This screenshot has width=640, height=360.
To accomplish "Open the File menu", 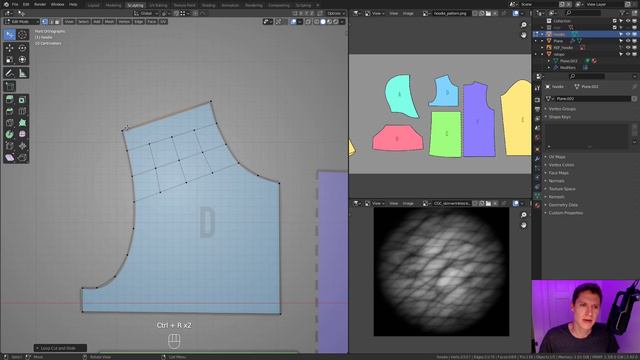I will (15, 4).
